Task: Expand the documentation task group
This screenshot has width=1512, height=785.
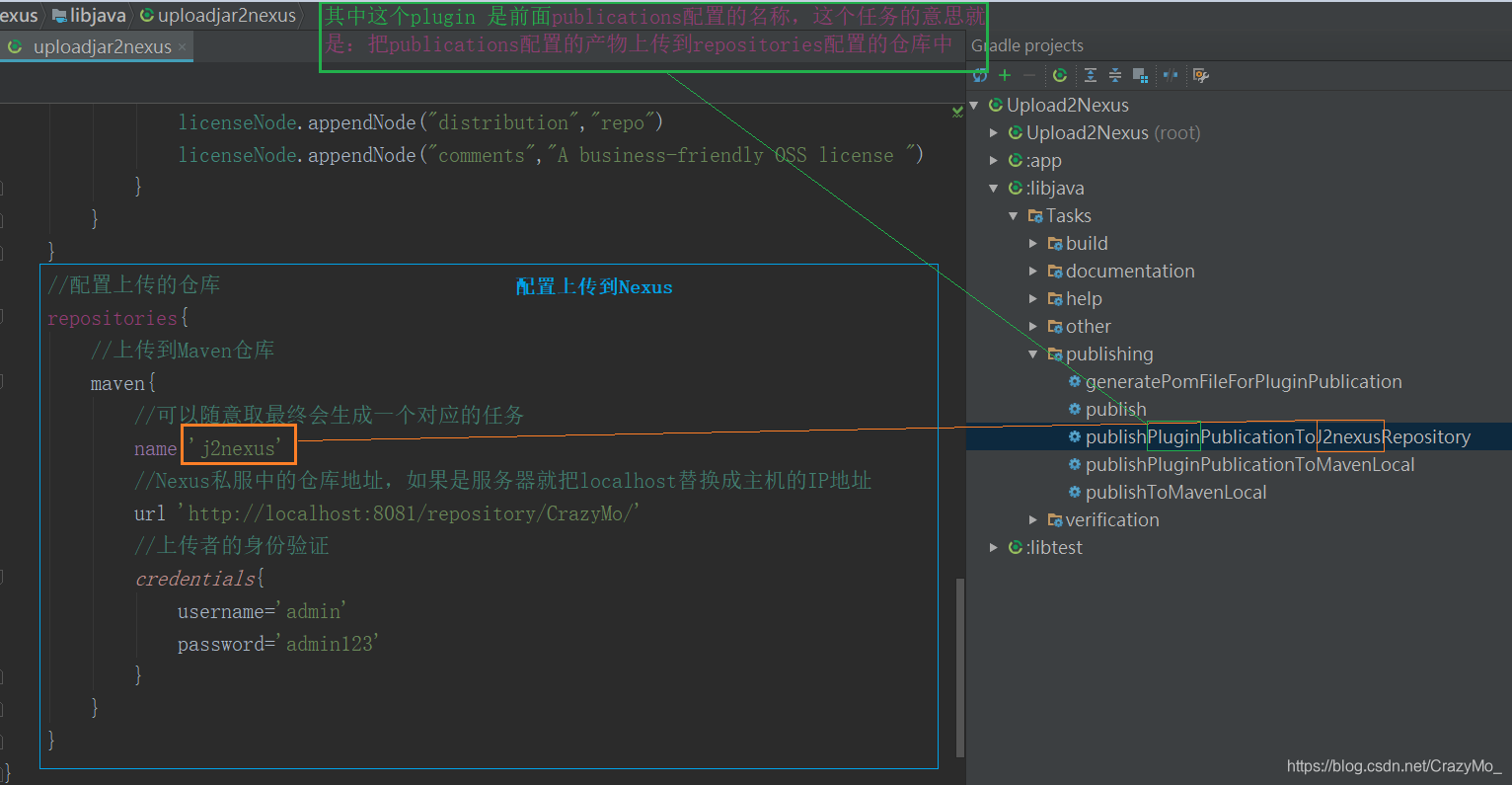Action: 1033,271
